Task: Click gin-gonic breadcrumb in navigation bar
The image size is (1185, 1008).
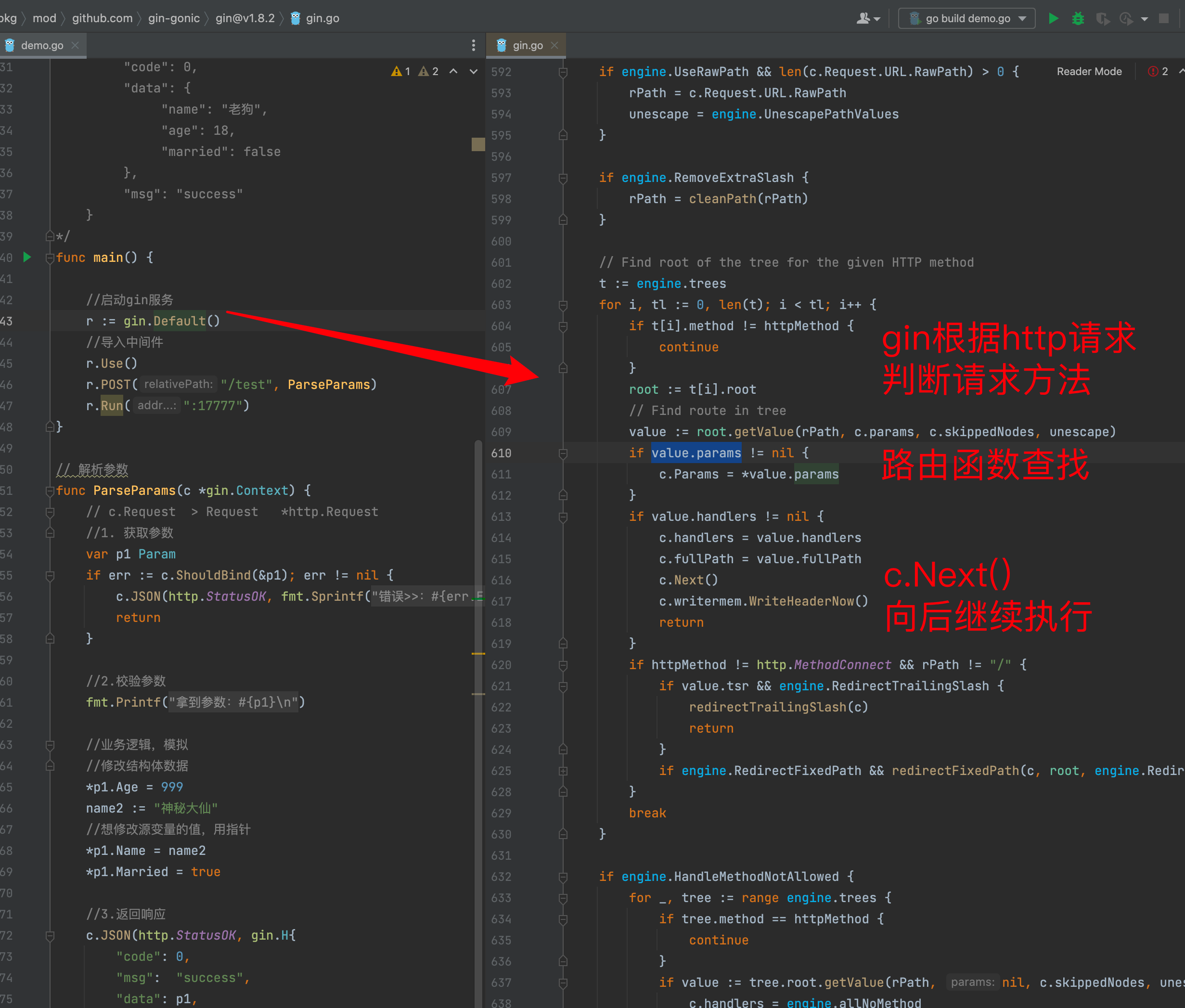Action: pos(174,18)
